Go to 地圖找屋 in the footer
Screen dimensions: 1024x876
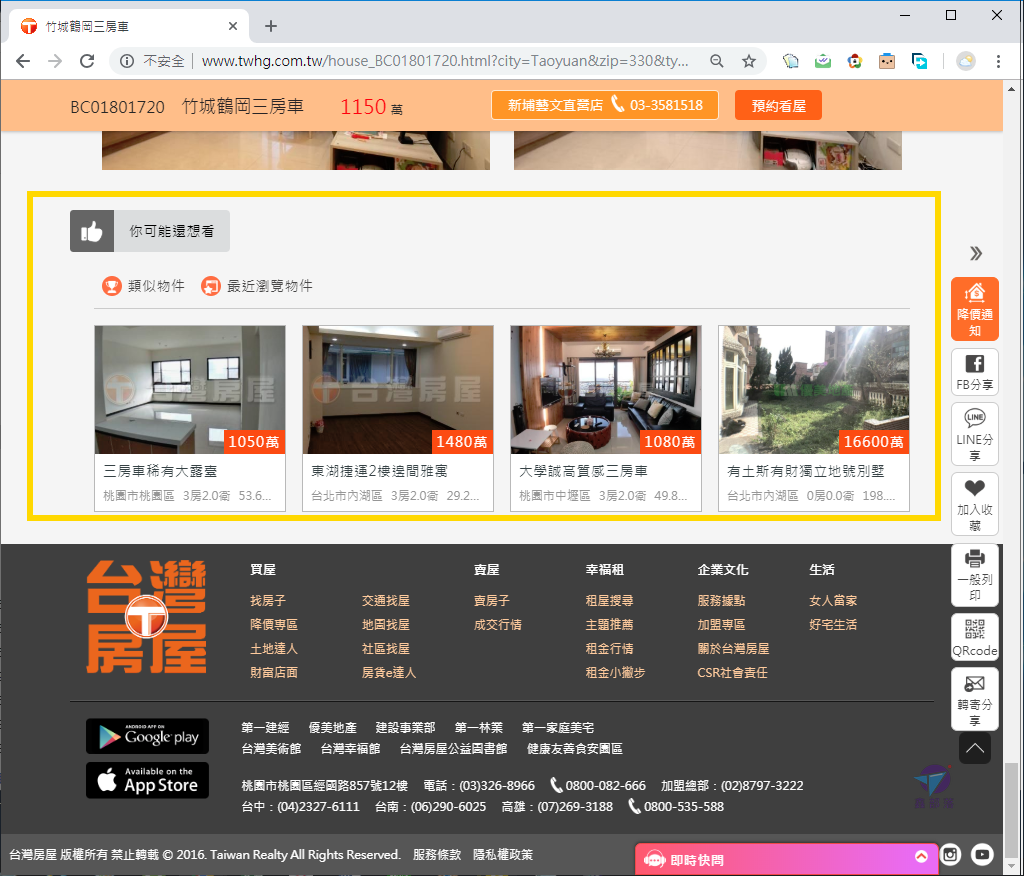pos(386,625)
